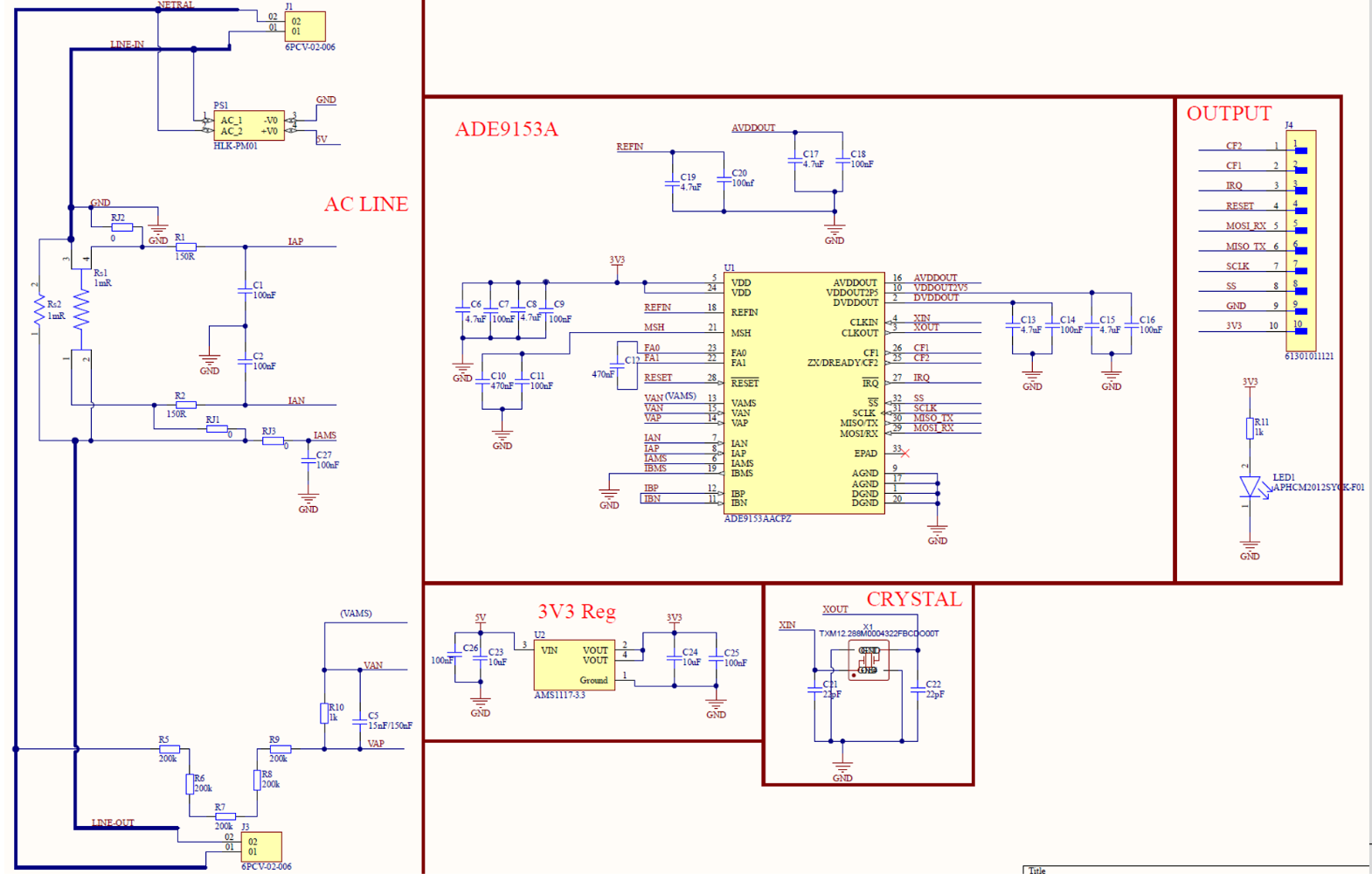Select capacitor C19 4.7uF
This screenshot has width=1372, height=874.
point(673,183)
